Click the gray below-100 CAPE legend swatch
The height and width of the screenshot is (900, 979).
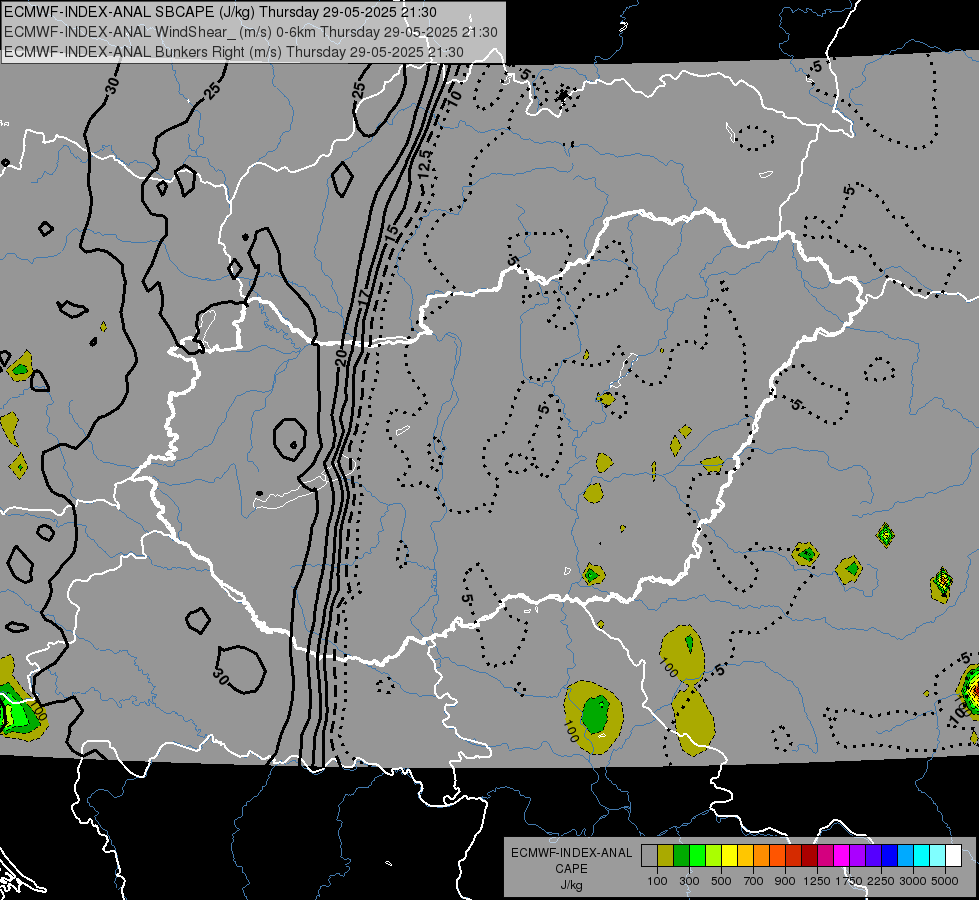[649, 855]
